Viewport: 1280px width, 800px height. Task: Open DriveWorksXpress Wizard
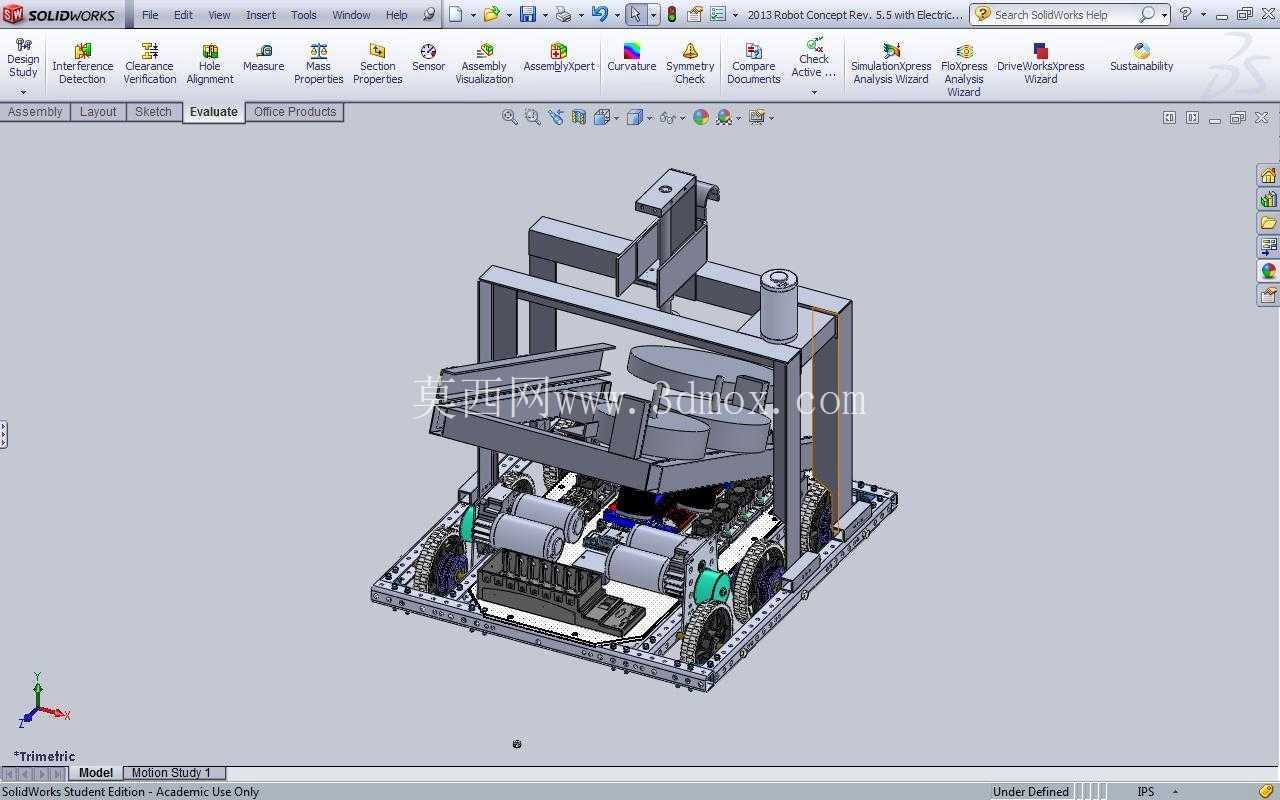1041,64
